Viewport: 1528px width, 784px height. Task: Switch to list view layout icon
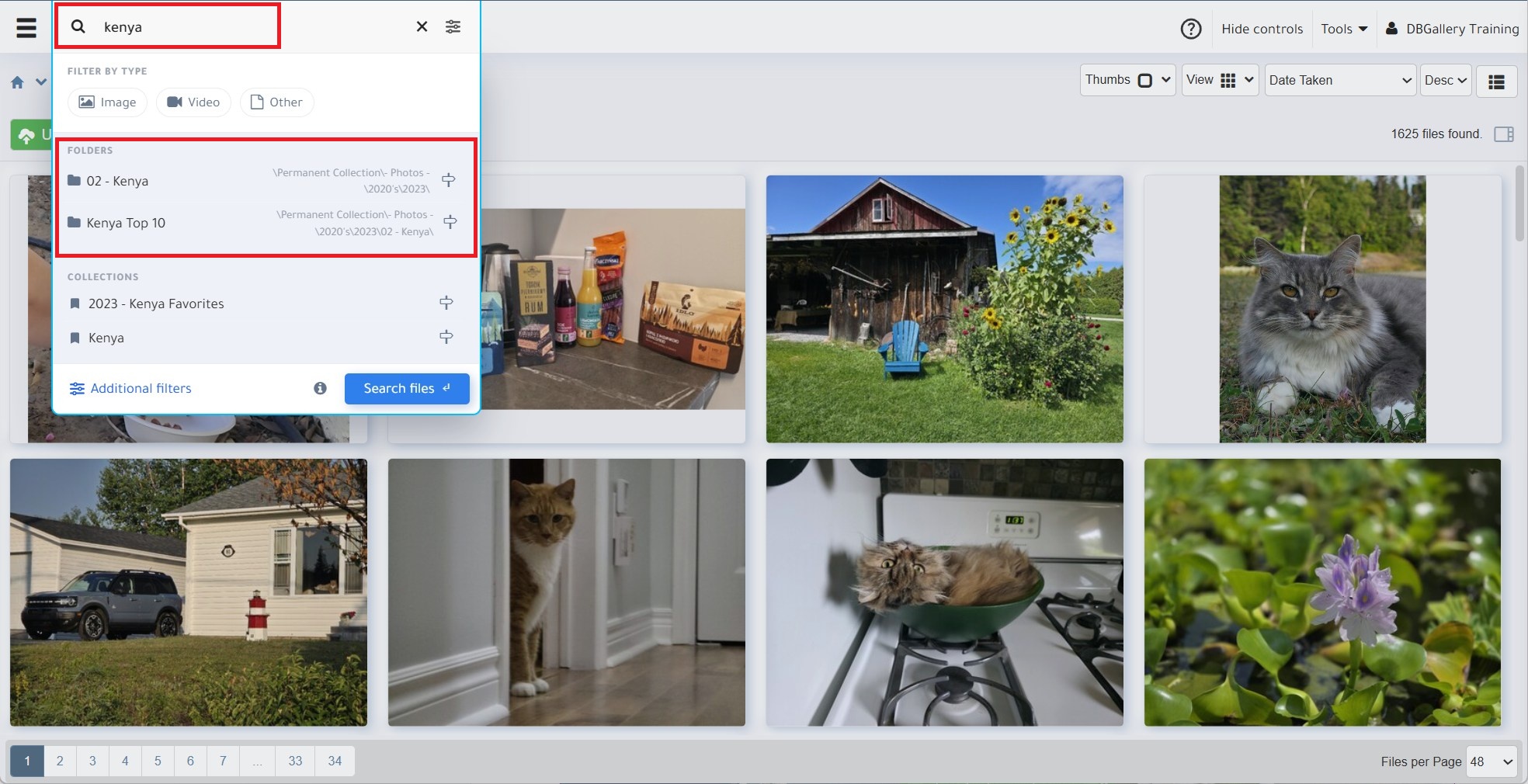coord(1496,81)
